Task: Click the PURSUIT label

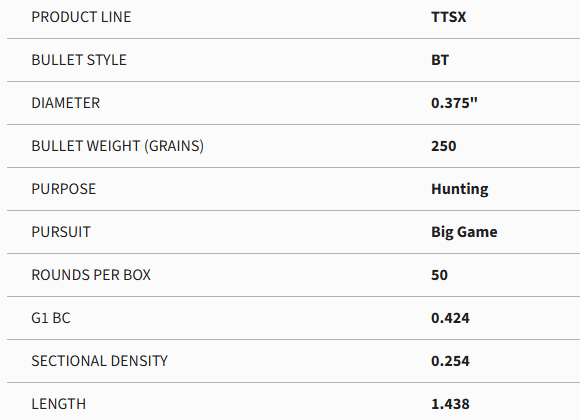Action: click(61, 232)
